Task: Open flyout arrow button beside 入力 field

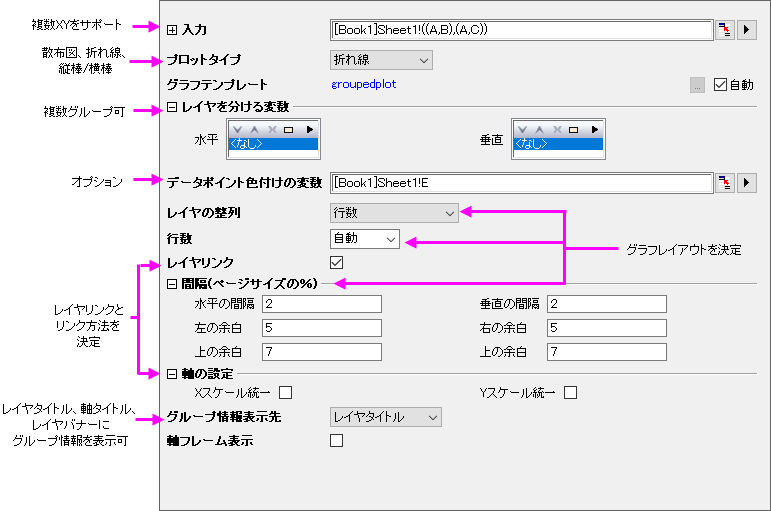Action: [746, 30]
